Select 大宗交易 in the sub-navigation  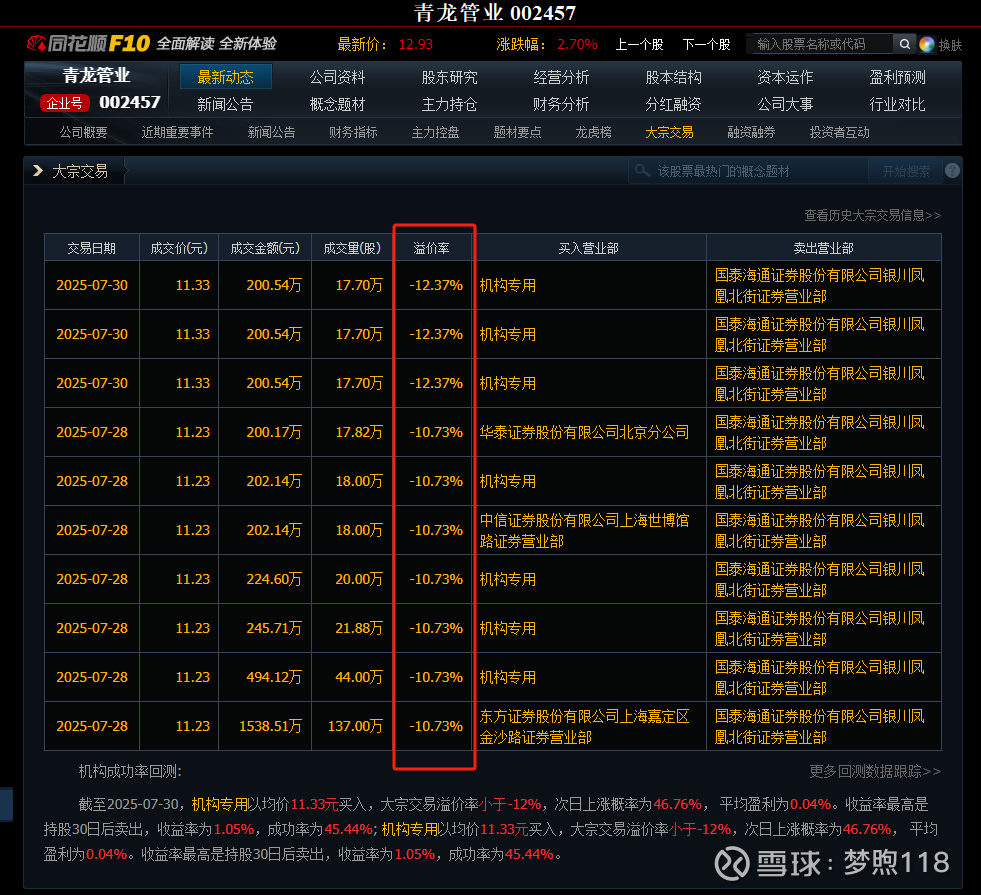pyautogui.click(x=669, y=132)
